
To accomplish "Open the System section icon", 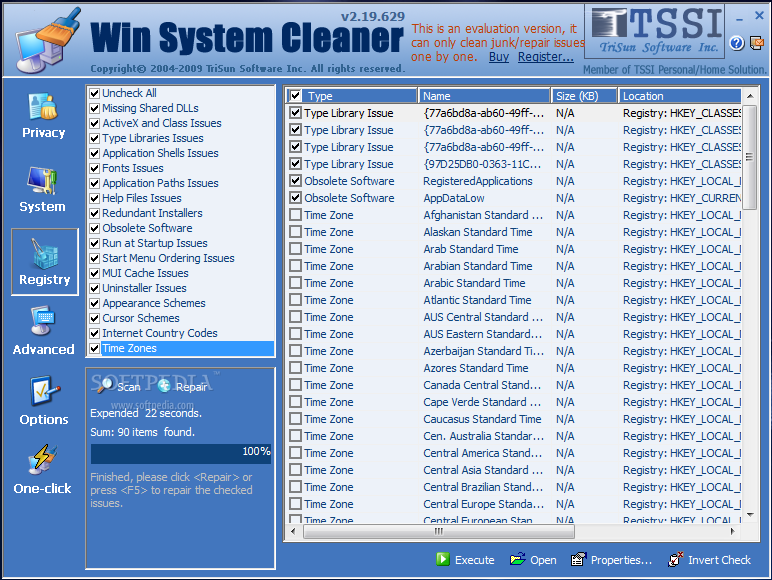I will click(42, 181).
